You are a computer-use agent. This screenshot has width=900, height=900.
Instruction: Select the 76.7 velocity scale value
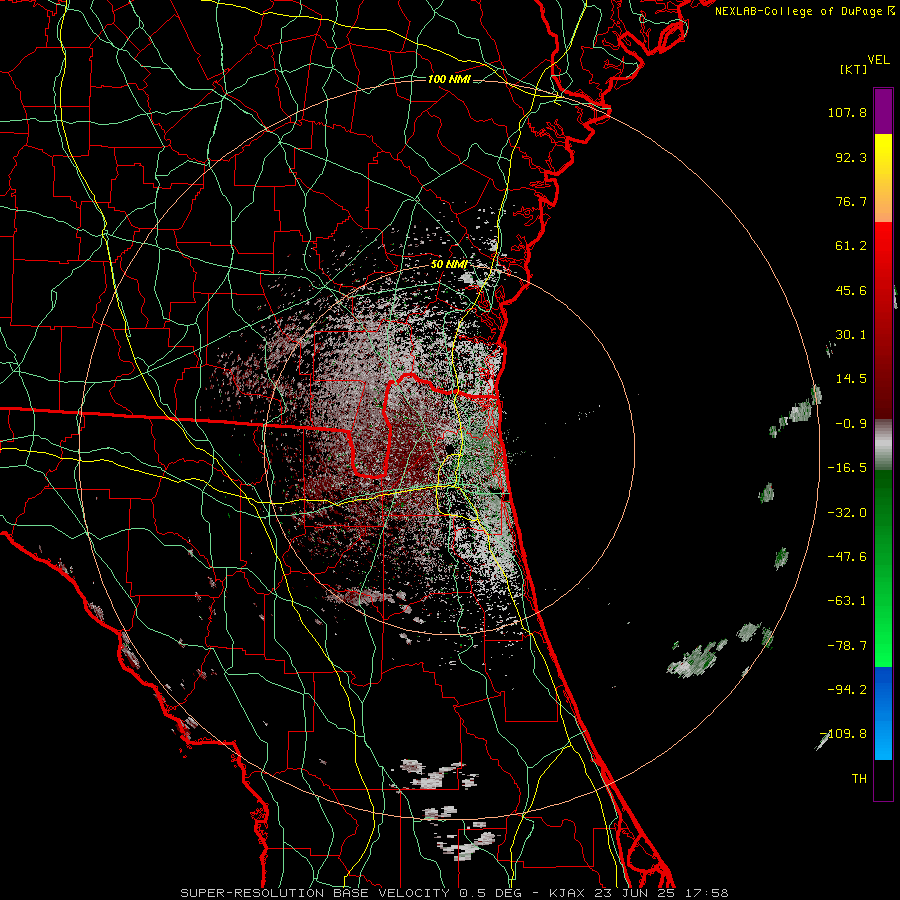[x=851, y=201]
